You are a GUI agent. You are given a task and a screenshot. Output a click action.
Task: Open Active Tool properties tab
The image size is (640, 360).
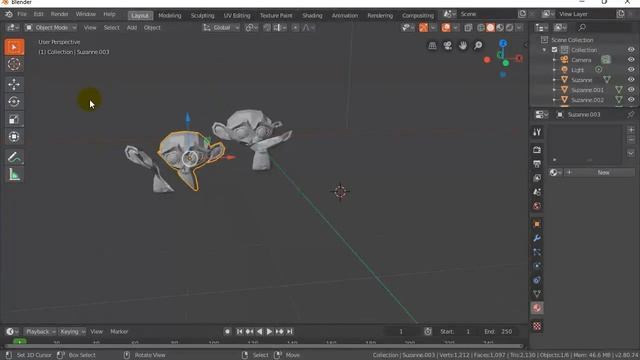pos(537,132)
